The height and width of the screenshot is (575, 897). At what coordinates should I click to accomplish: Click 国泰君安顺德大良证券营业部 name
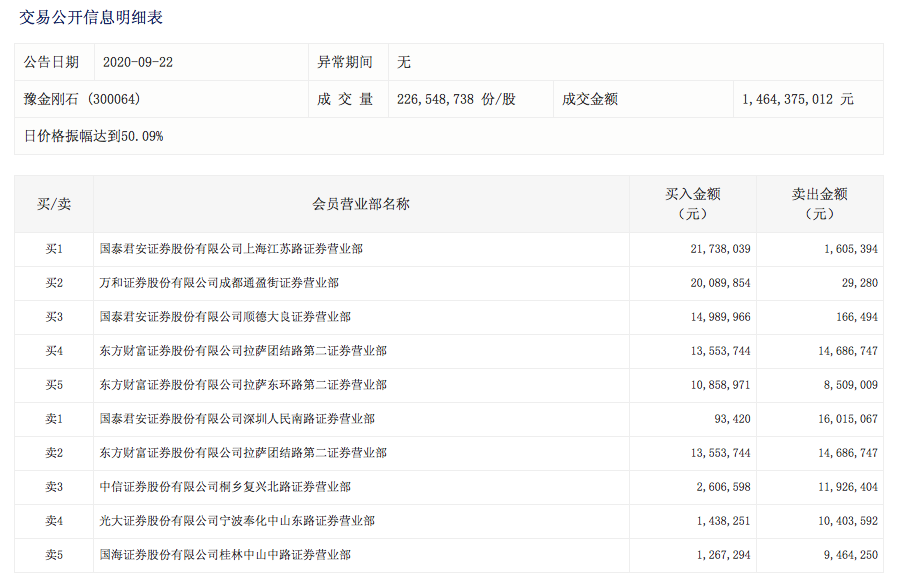(x=225, y=318)
